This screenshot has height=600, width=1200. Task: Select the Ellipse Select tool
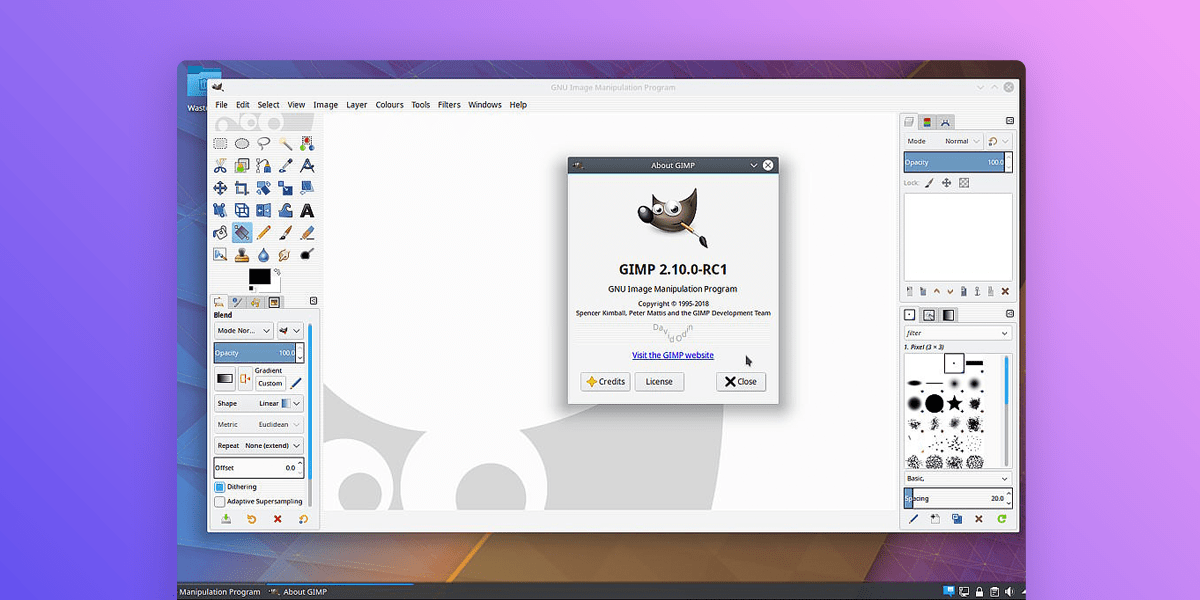[x=242, y=144]
